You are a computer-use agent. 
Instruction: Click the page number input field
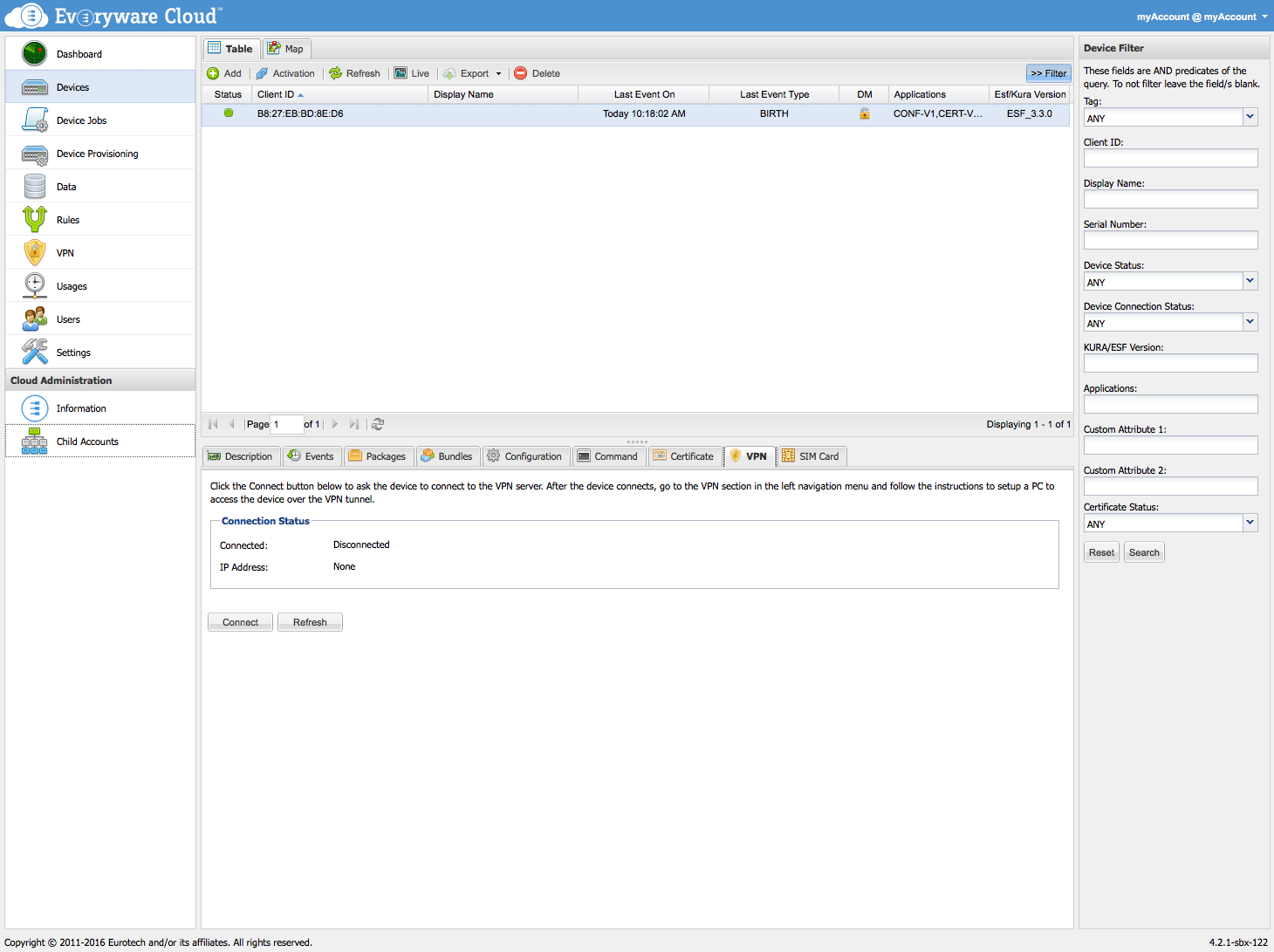pyautogui.click(x=286, y=424)
